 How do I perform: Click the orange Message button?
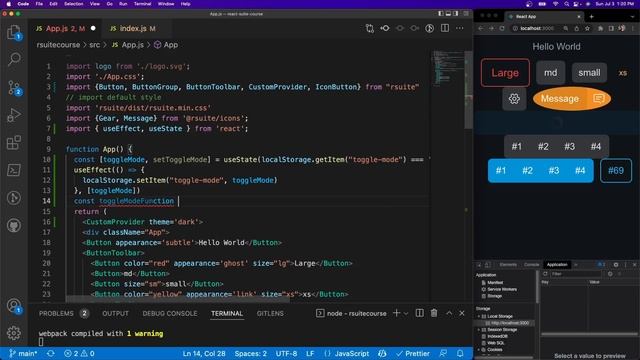pyautogui.click(x=571, y=99)
